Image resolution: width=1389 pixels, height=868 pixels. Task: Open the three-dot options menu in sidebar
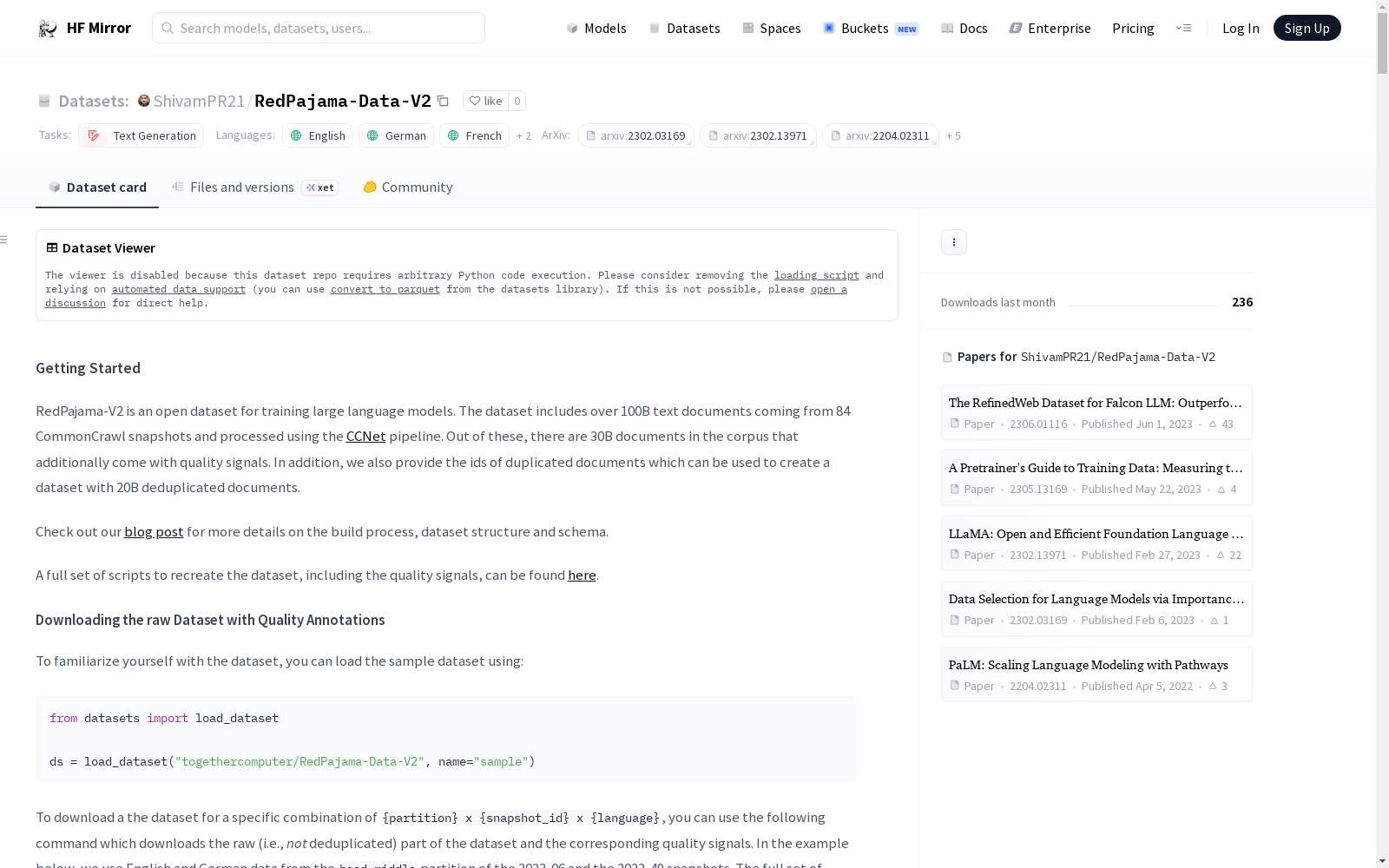(x=954, y=242)
